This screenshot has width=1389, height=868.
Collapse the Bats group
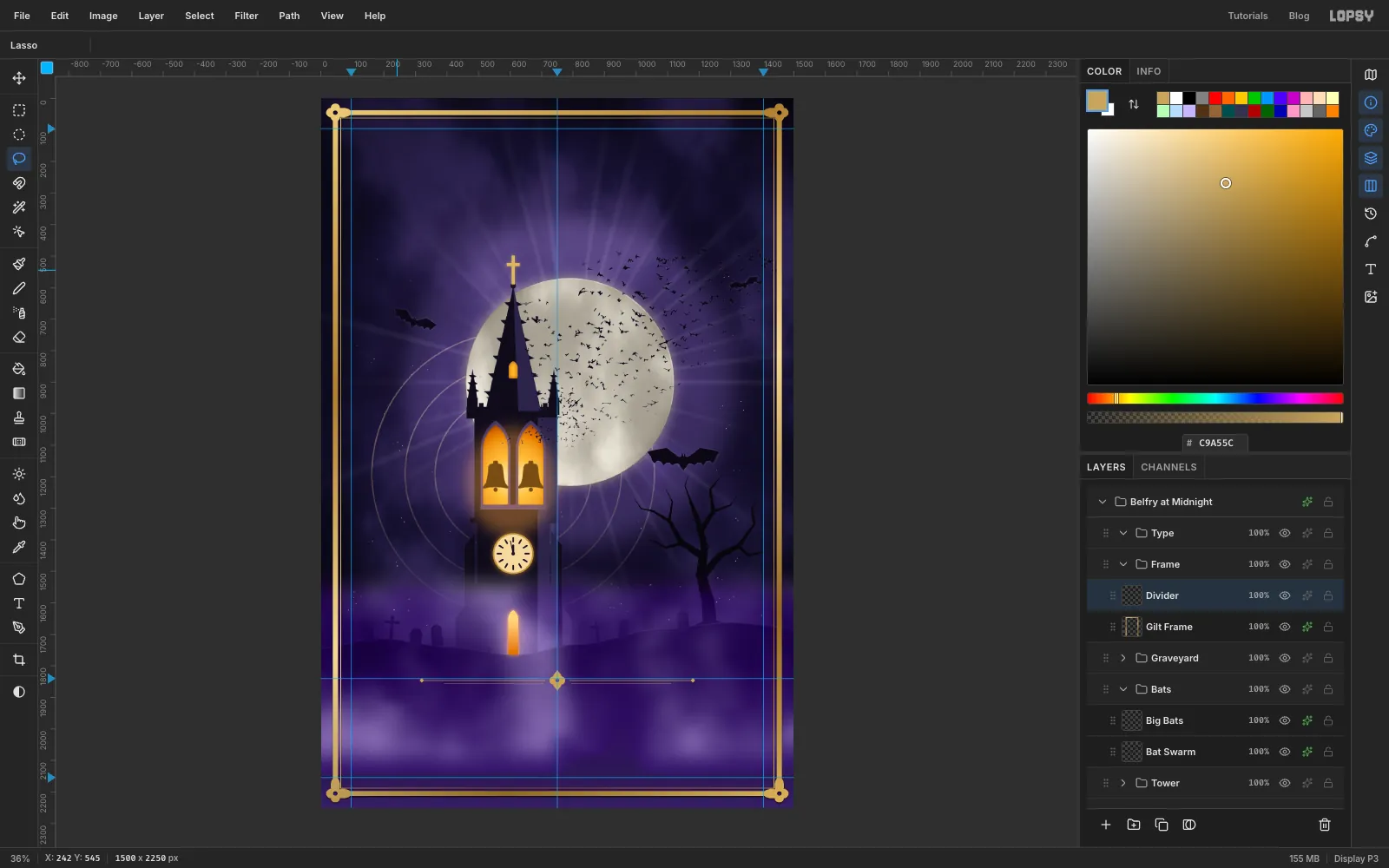1123,689
